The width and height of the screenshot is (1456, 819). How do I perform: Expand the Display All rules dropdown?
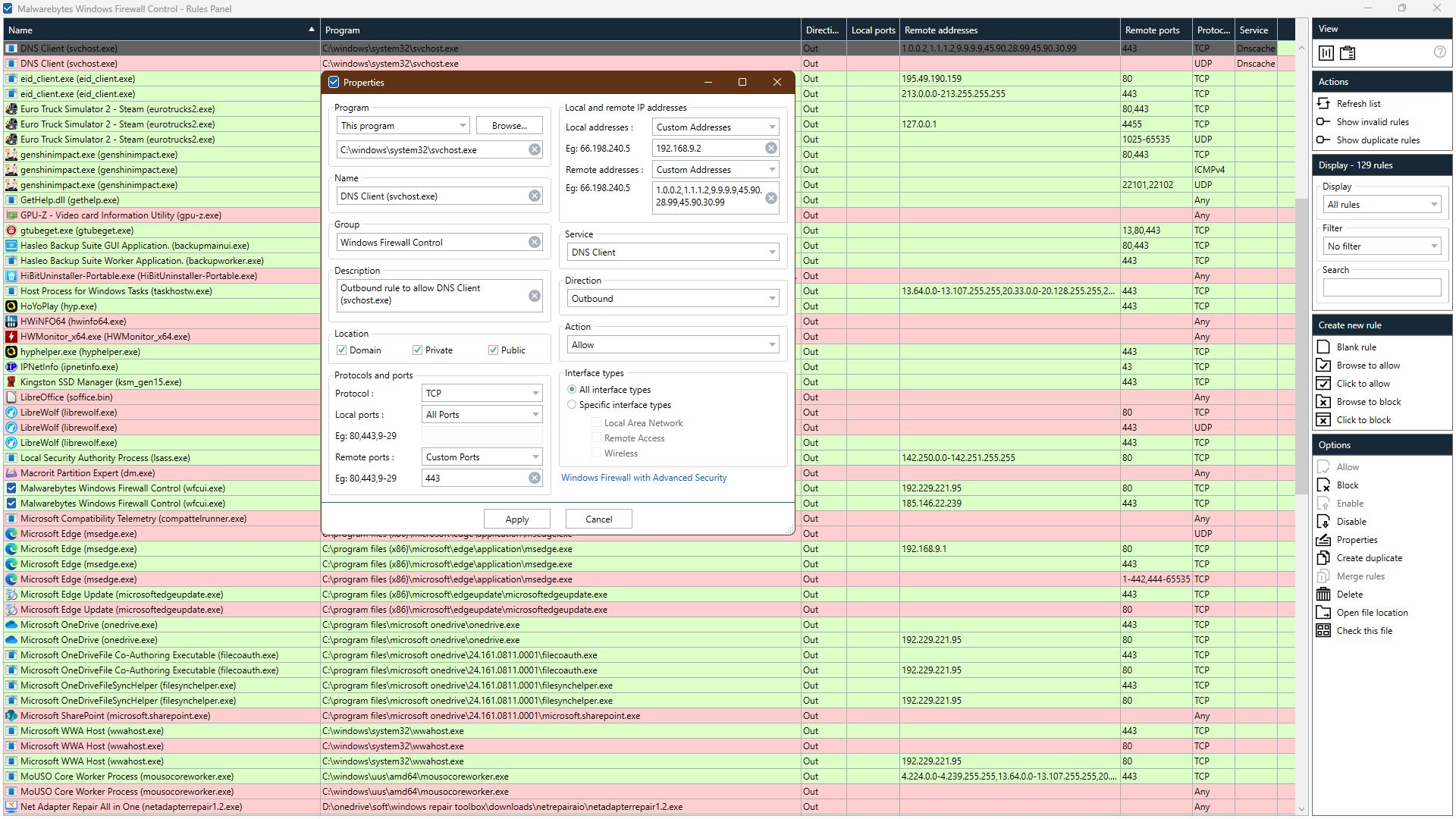pos(1382,204)
